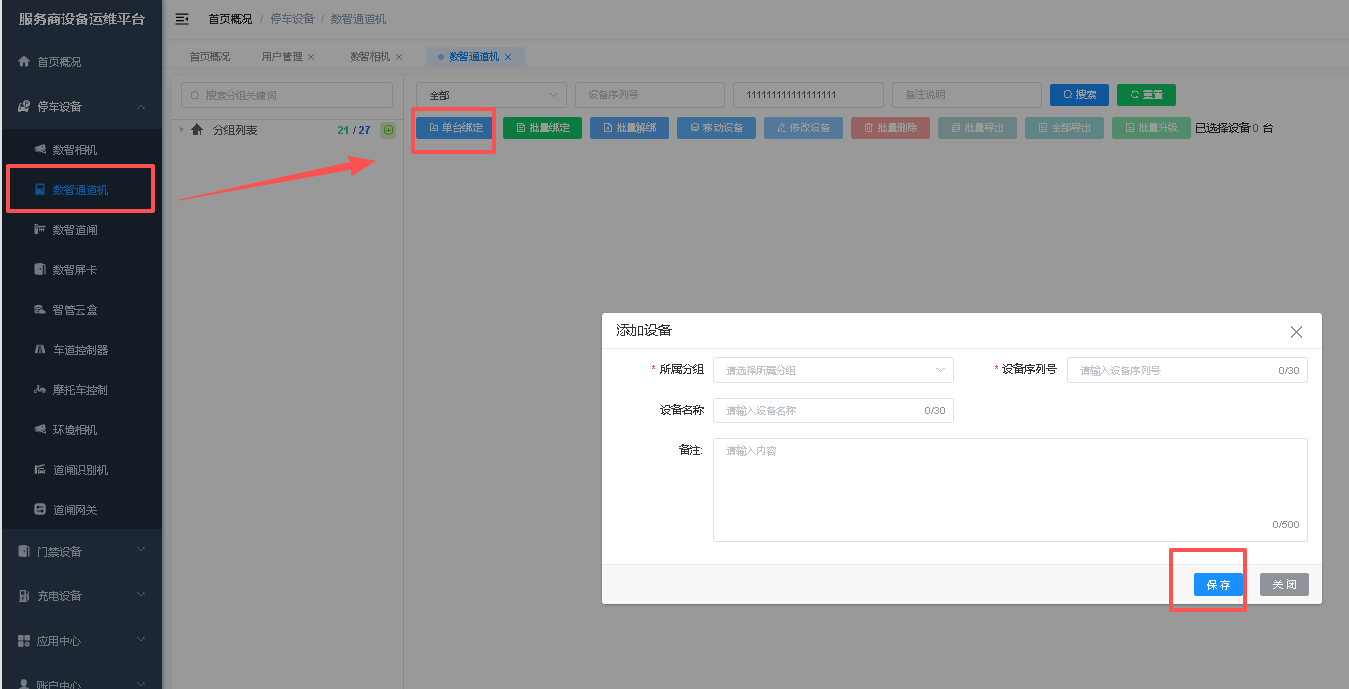Switch to the 数智相机 tab
The image size is (1349, 689).
click(370, 57)
